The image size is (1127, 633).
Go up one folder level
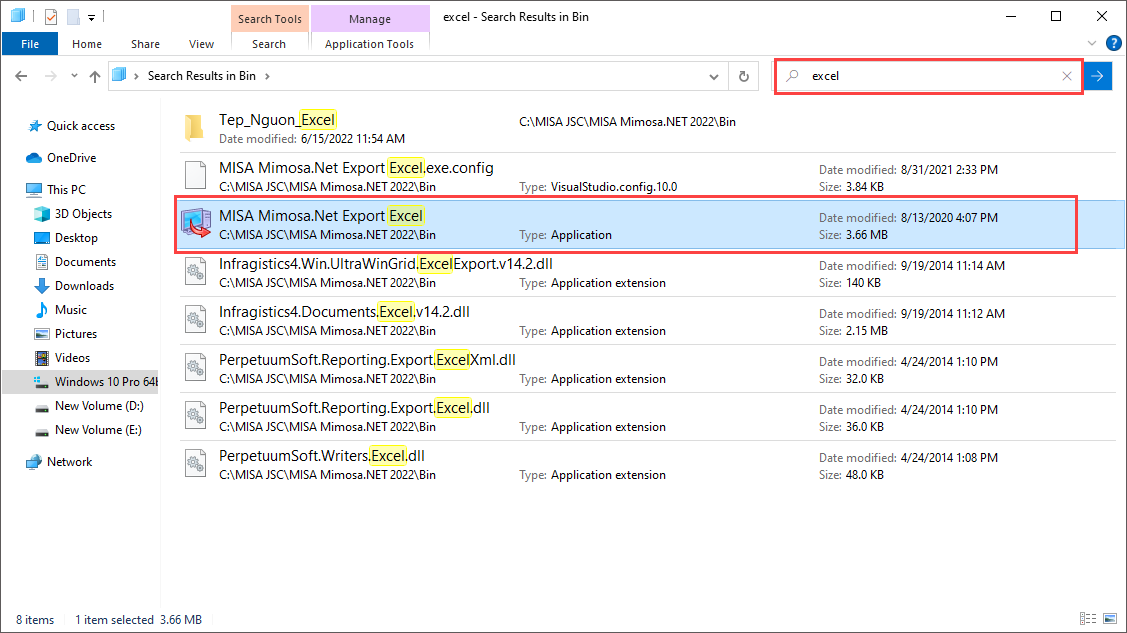tap(94, 76)
